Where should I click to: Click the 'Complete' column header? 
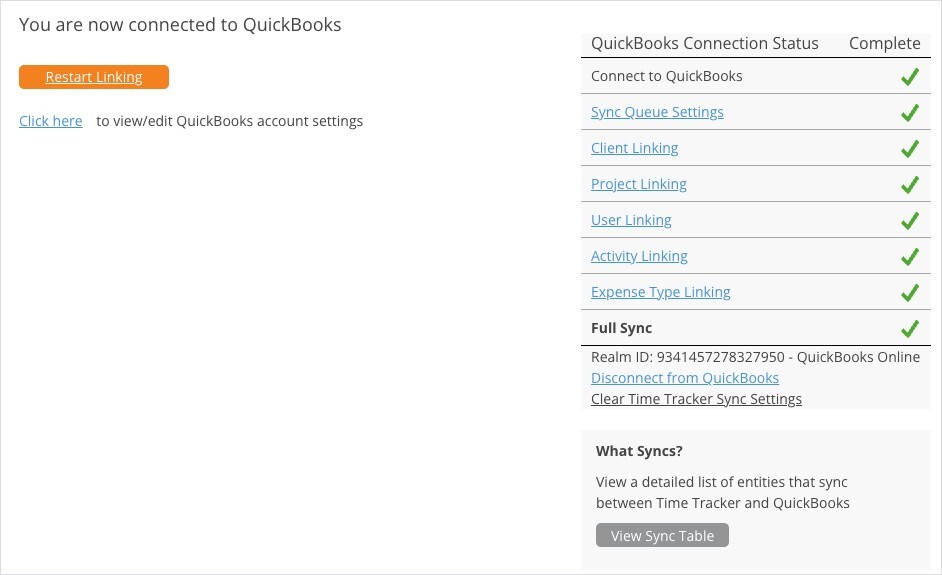(884, 43)
